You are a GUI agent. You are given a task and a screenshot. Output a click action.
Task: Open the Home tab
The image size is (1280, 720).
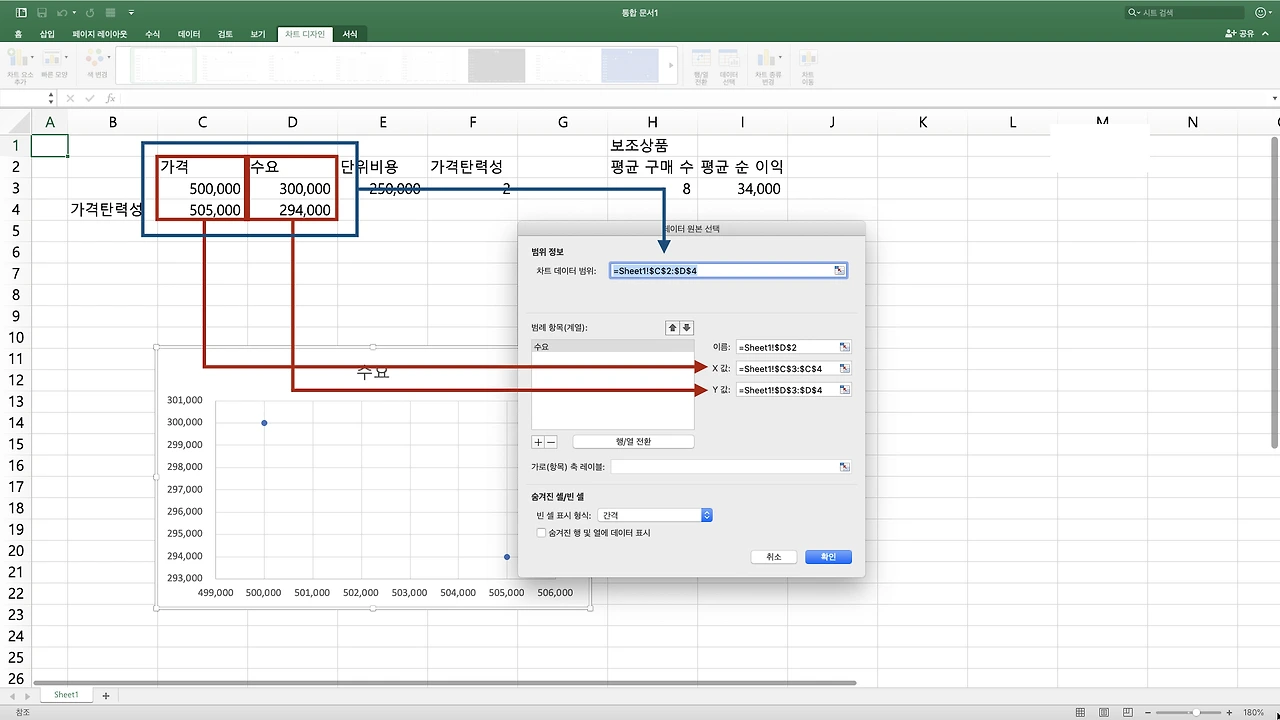(x=18, y=34)
